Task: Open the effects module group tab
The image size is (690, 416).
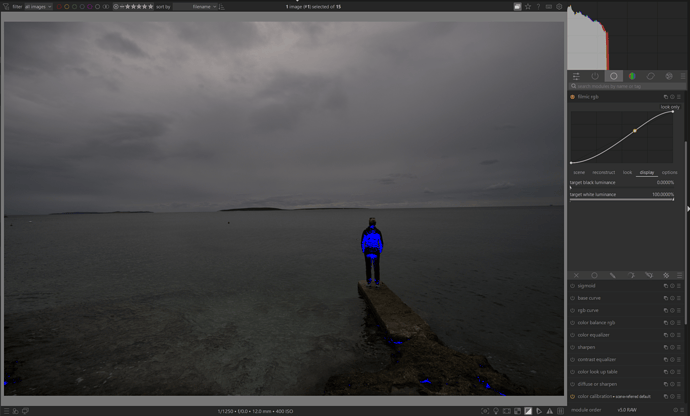Action: pyautogui.click(x=669, y=76)
